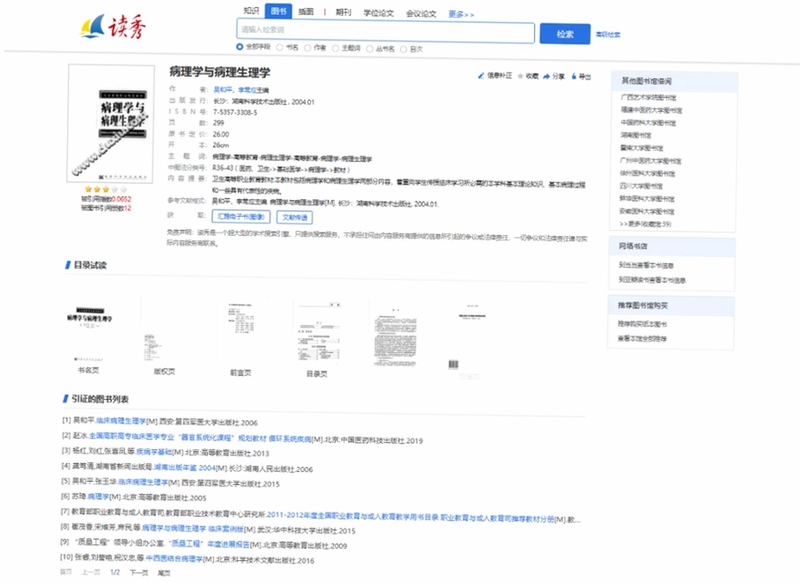
Task: Open 湖南图书馆 library link
Action: [x=635, y=135]
